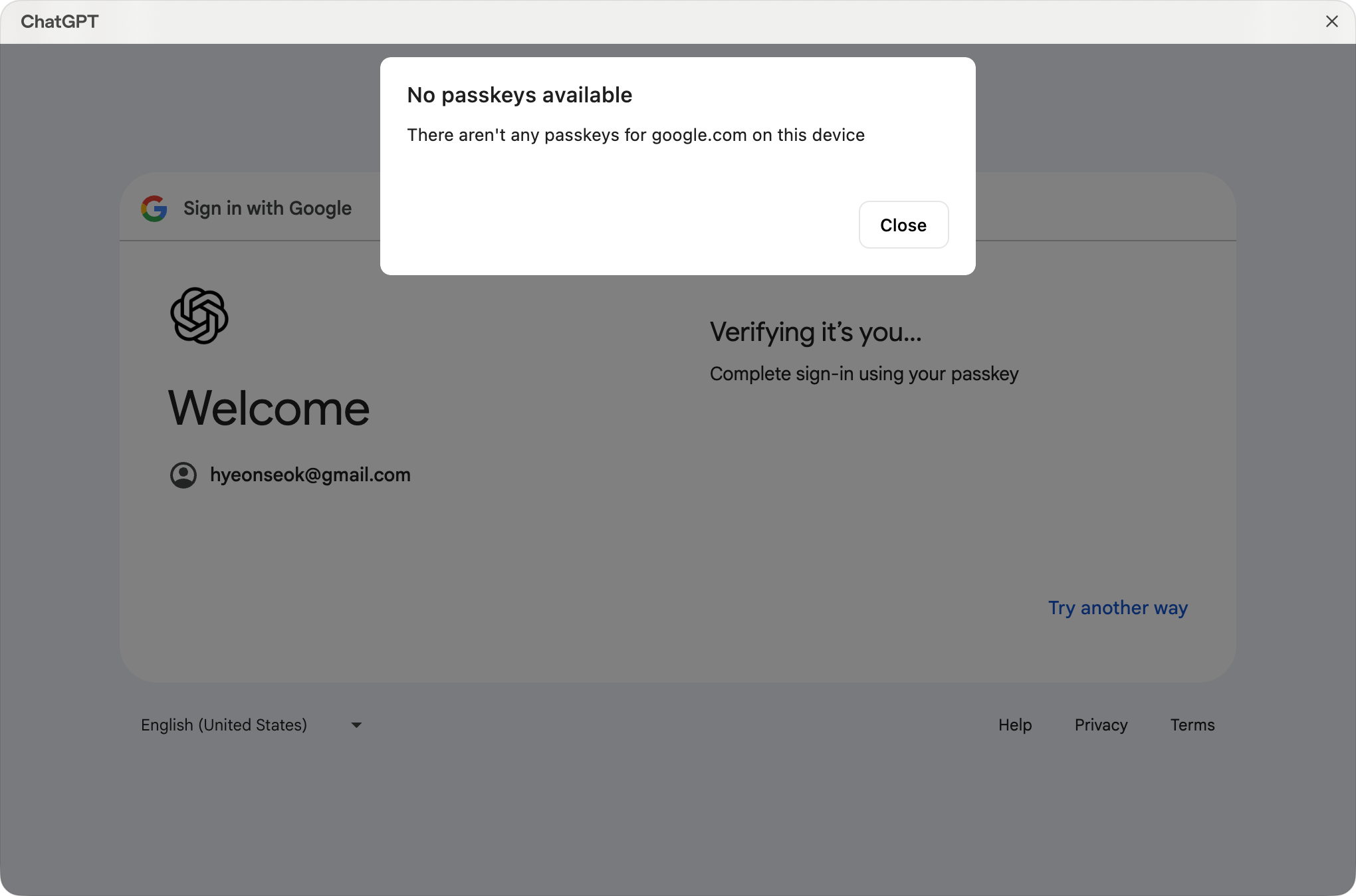Screen dimensions: 1356x896
Task: Click the passkey dialog message text
Action: [635, 135]
